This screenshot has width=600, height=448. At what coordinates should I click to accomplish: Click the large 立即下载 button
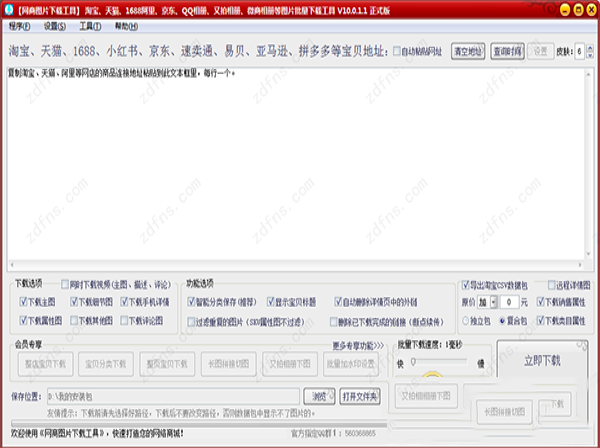(542, 360)
